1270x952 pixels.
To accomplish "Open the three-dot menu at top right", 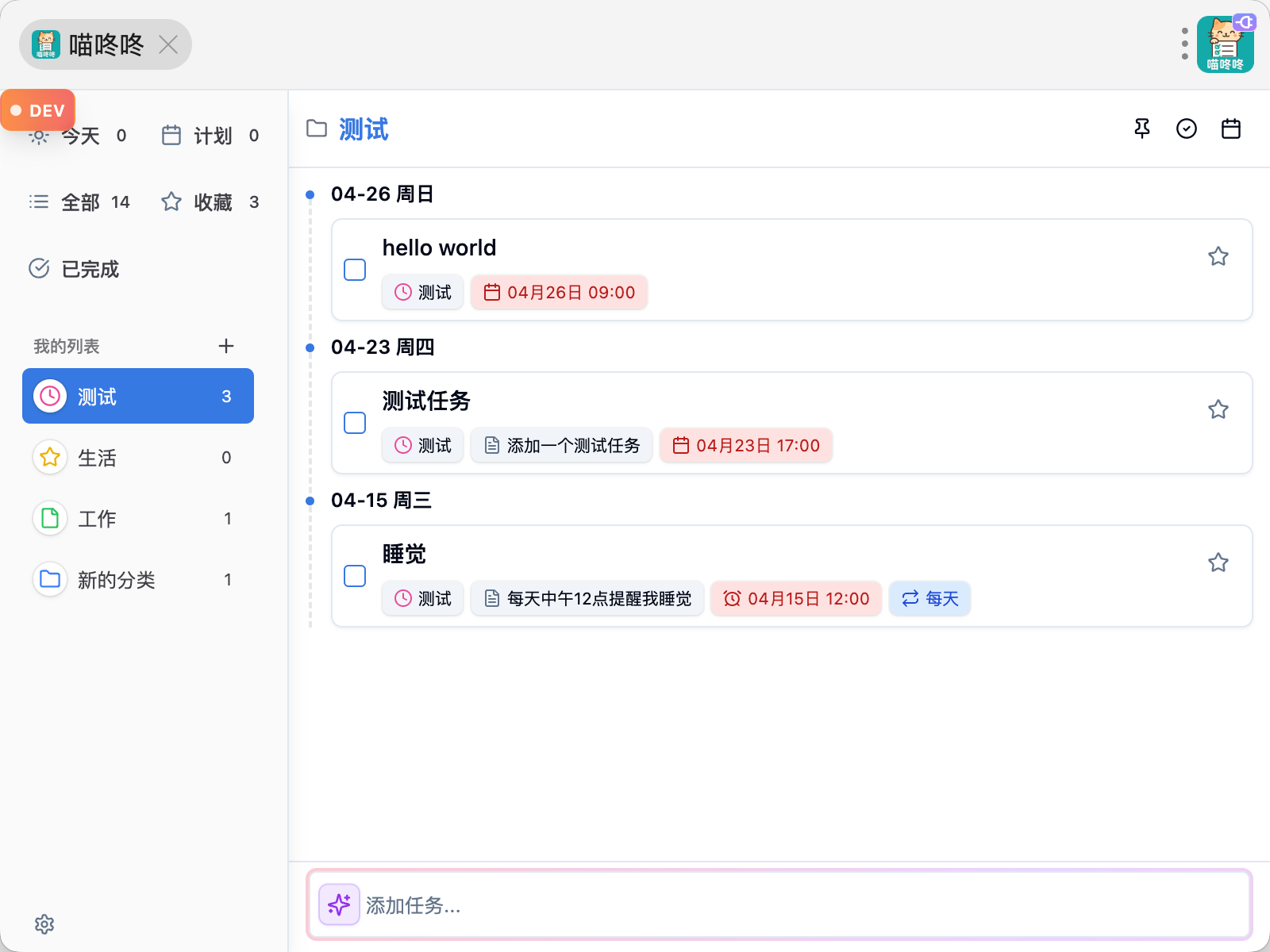I will pos(1184,44).
